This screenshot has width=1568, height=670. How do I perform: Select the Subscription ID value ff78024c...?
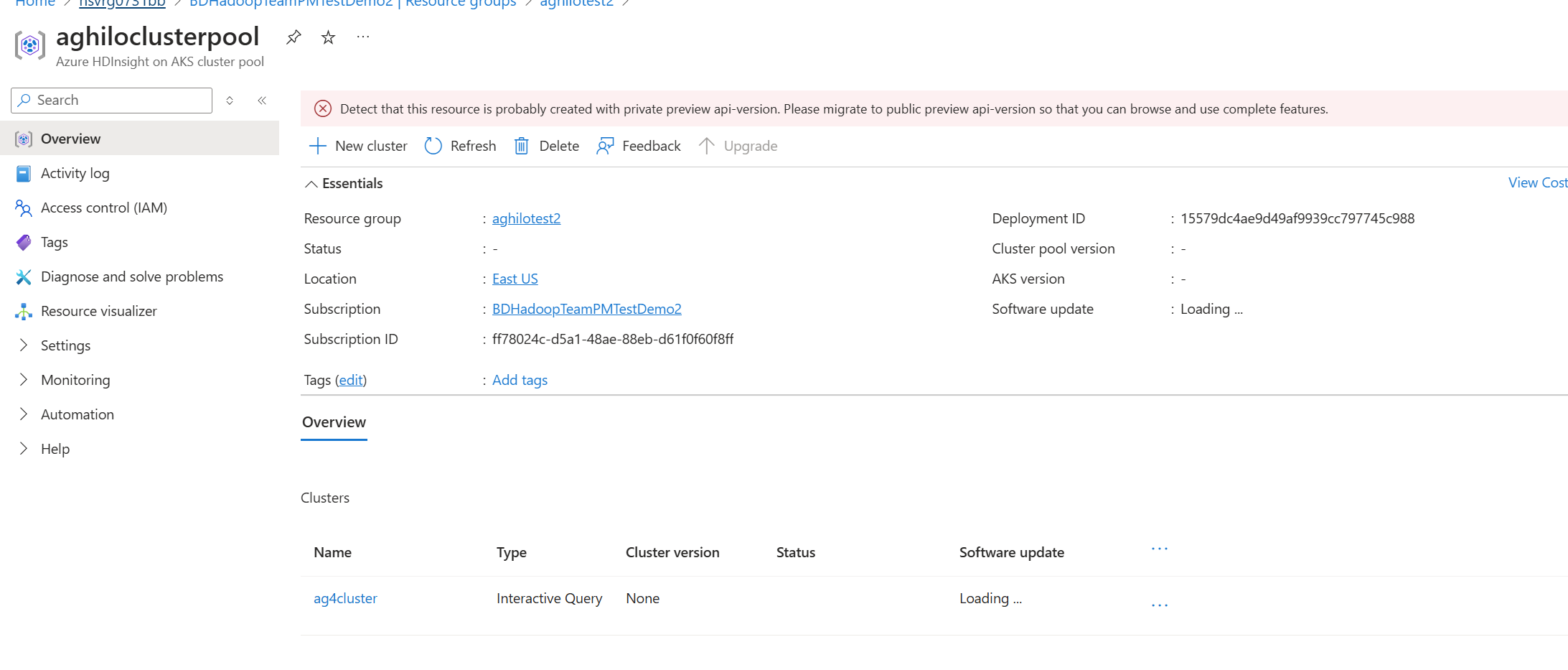(x=613, y=339)
